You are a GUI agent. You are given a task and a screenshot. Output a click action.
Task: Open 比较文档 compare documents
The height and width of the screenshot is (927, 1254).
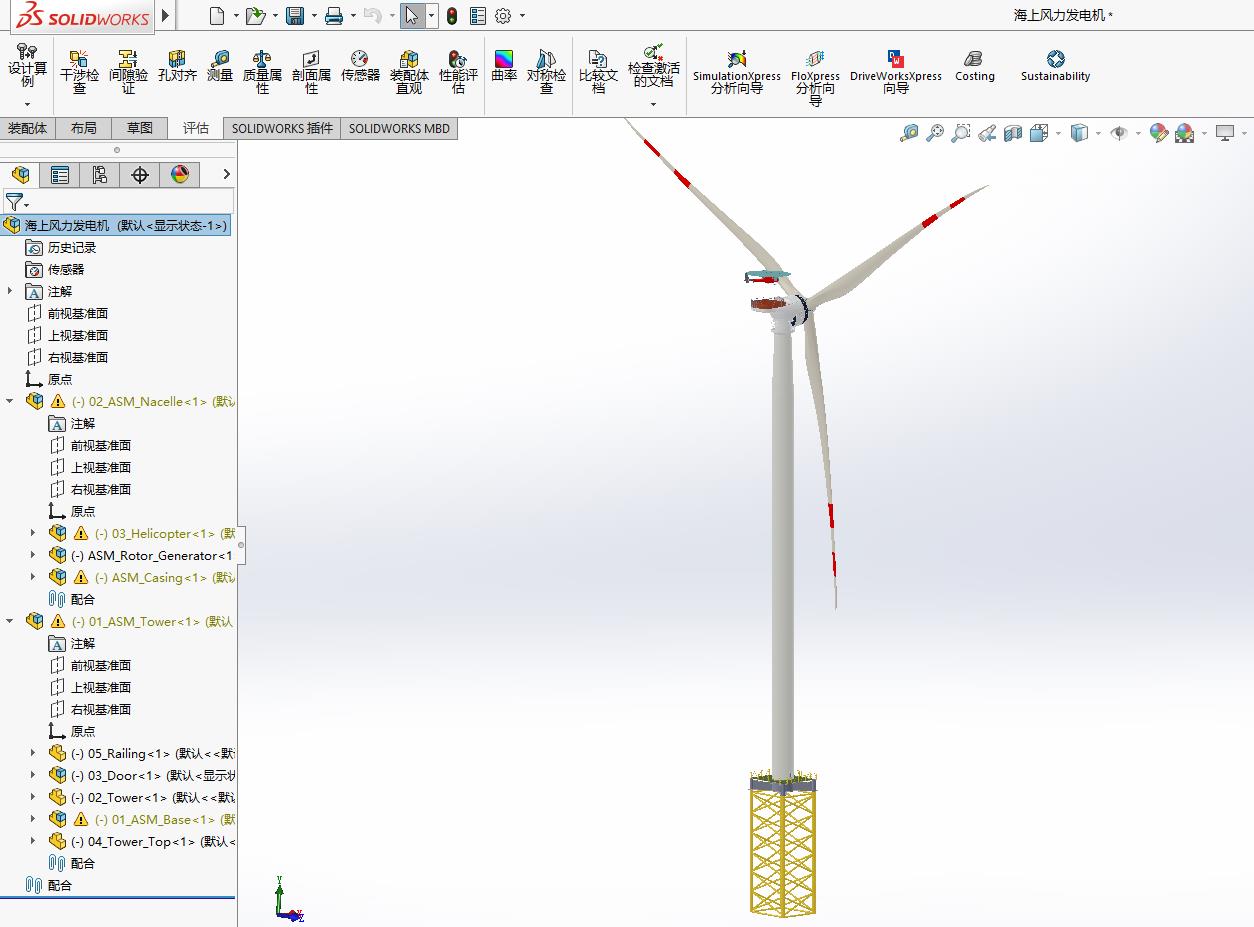point(598,72)
